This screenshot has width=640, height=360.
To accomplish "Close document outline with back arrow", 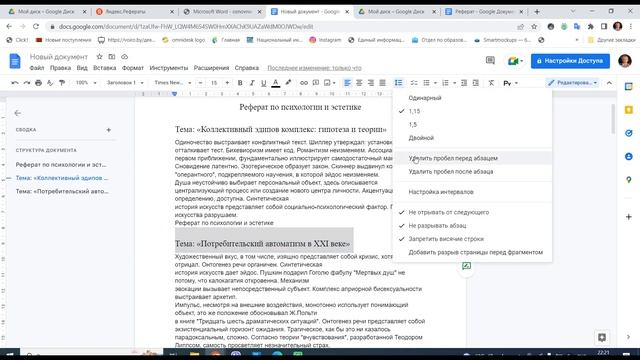I will 18,113.
